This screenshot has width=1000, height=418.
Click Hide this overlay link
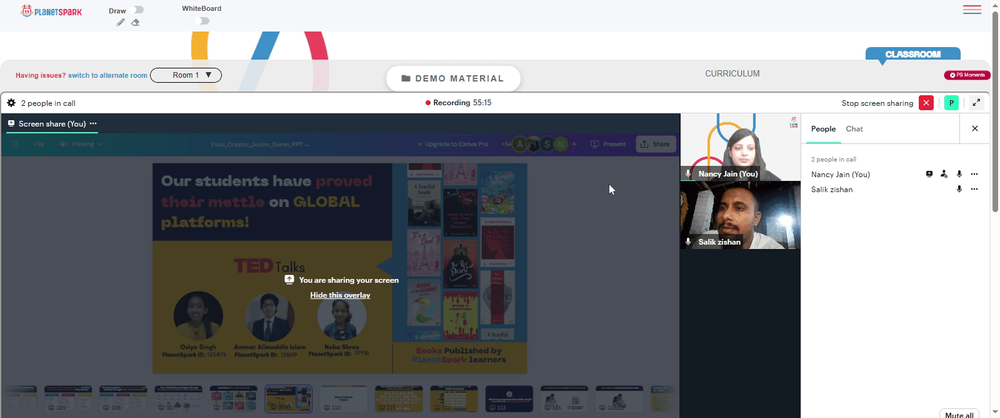pyautogui.click(x=340, y=295)
